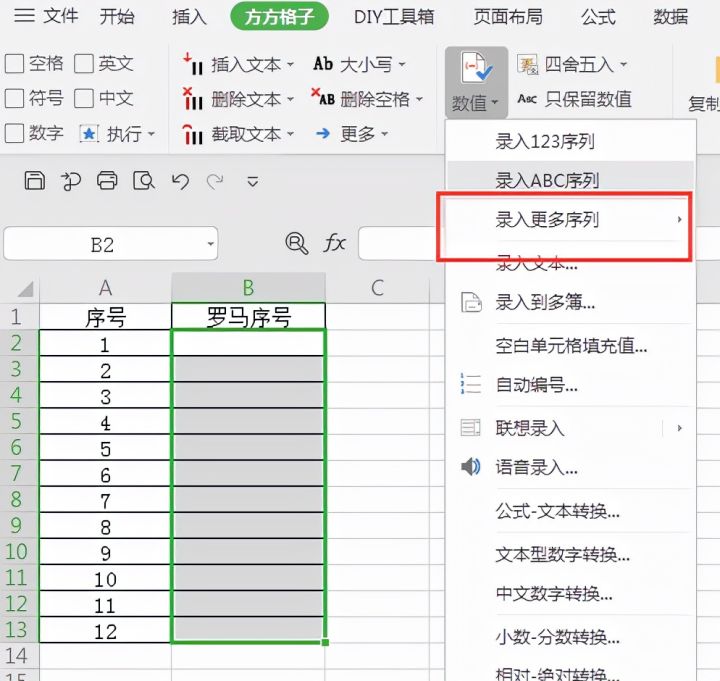
Task: Click the export icon beside save
Action: point(71,181)
